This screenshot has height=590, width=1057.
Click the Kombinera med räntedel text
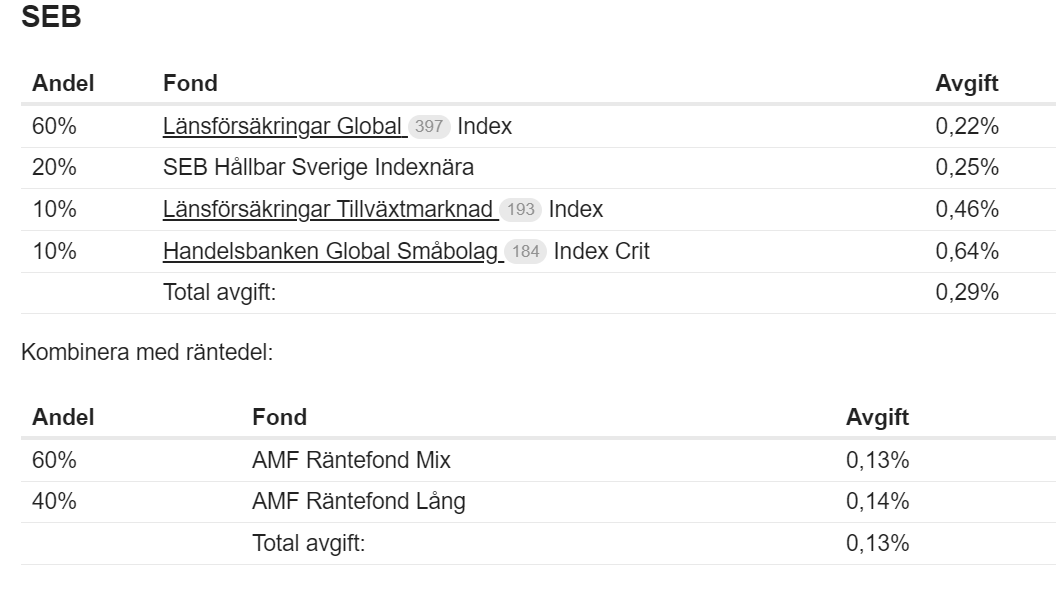(146, 353)
